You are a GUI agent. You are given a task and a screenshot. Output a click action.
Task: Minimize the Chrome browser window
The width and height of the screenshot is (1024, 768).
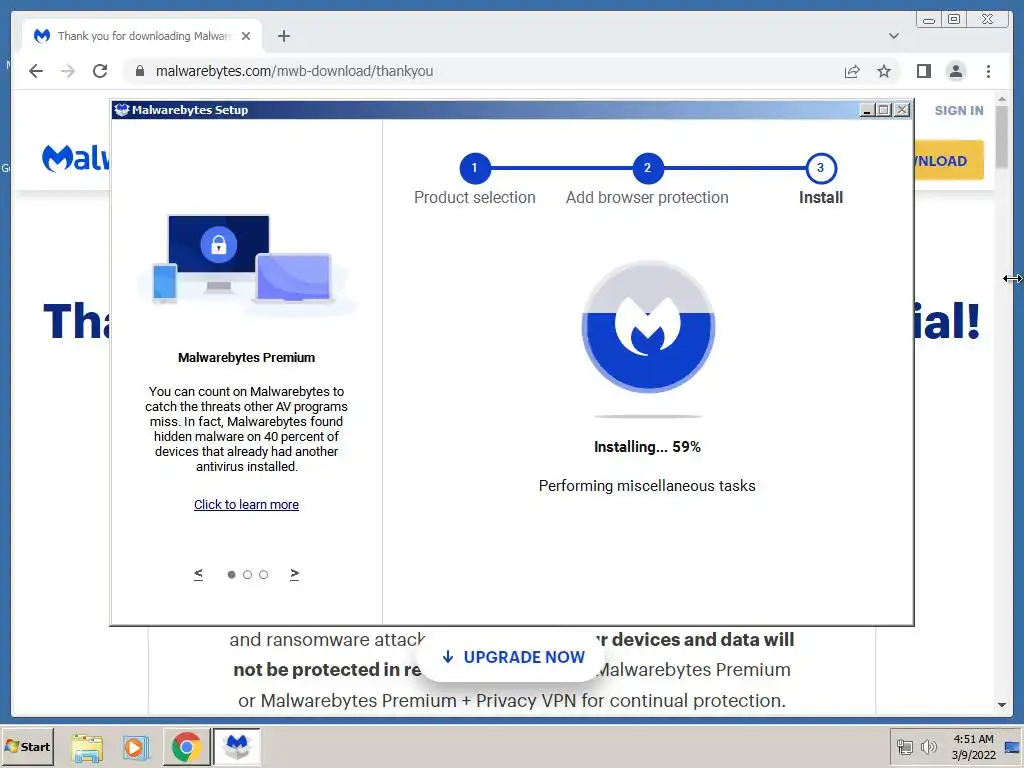coord(929,20)
